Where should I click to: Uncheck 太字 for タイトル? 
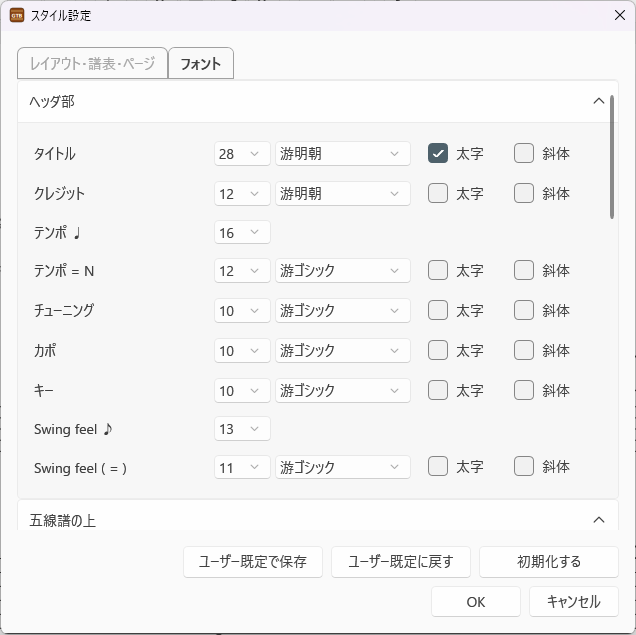tap(438, 153)
